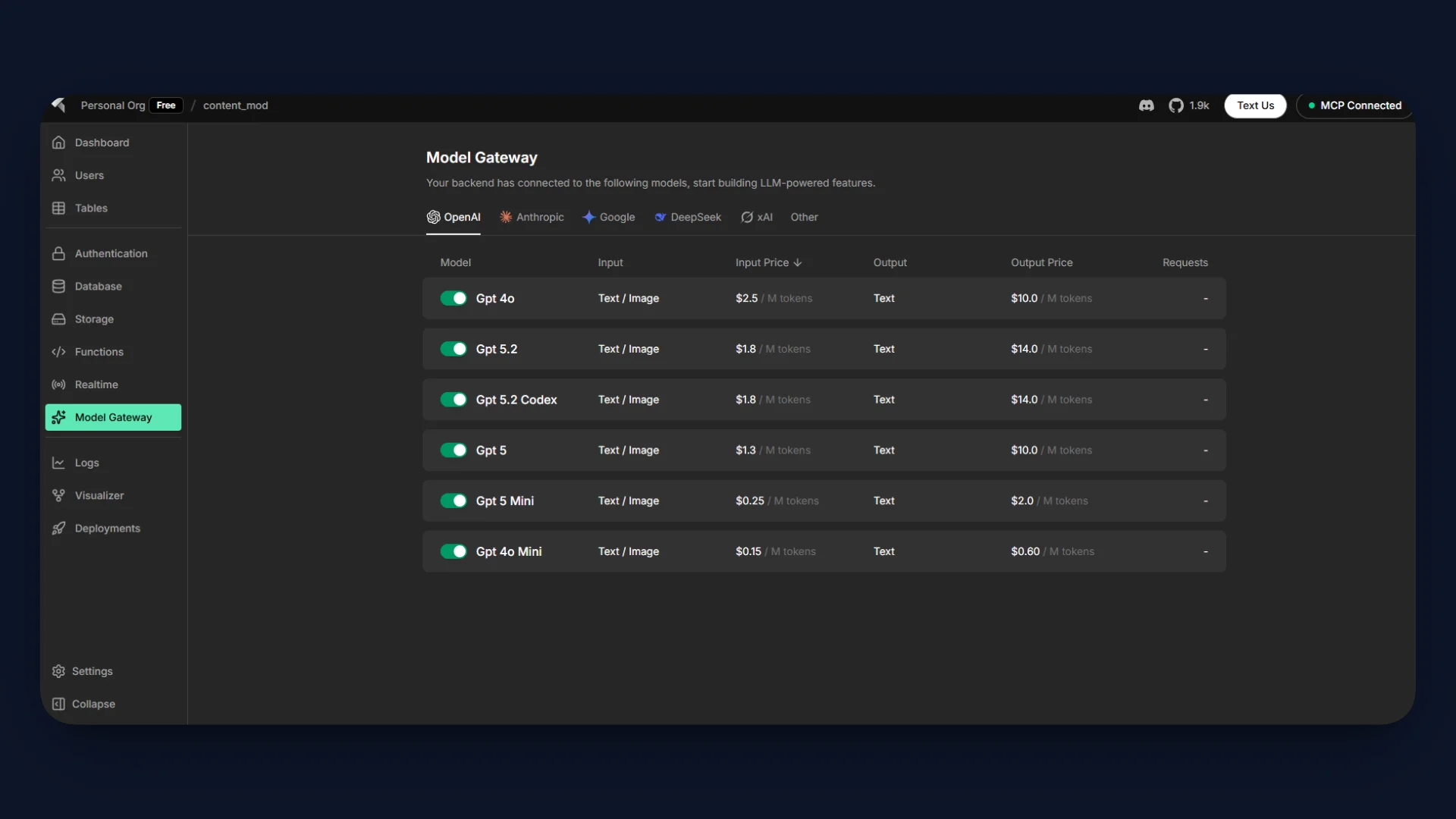This screenshot has height=819, width=1456.
Task: Open Realtime from the sidebar
Action: (x=96, y=384)
